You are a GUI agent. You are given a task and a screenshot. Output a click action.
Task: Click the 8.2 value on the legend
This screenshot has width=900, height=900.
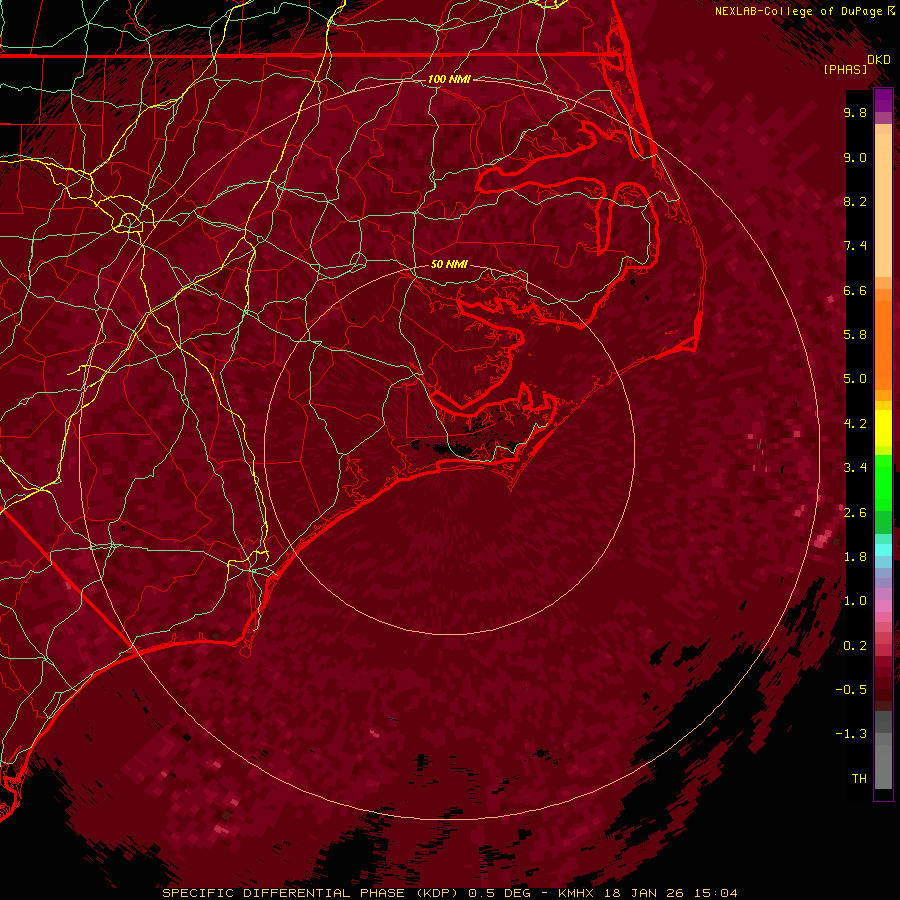pyautogui.click(x=855, y=201)
